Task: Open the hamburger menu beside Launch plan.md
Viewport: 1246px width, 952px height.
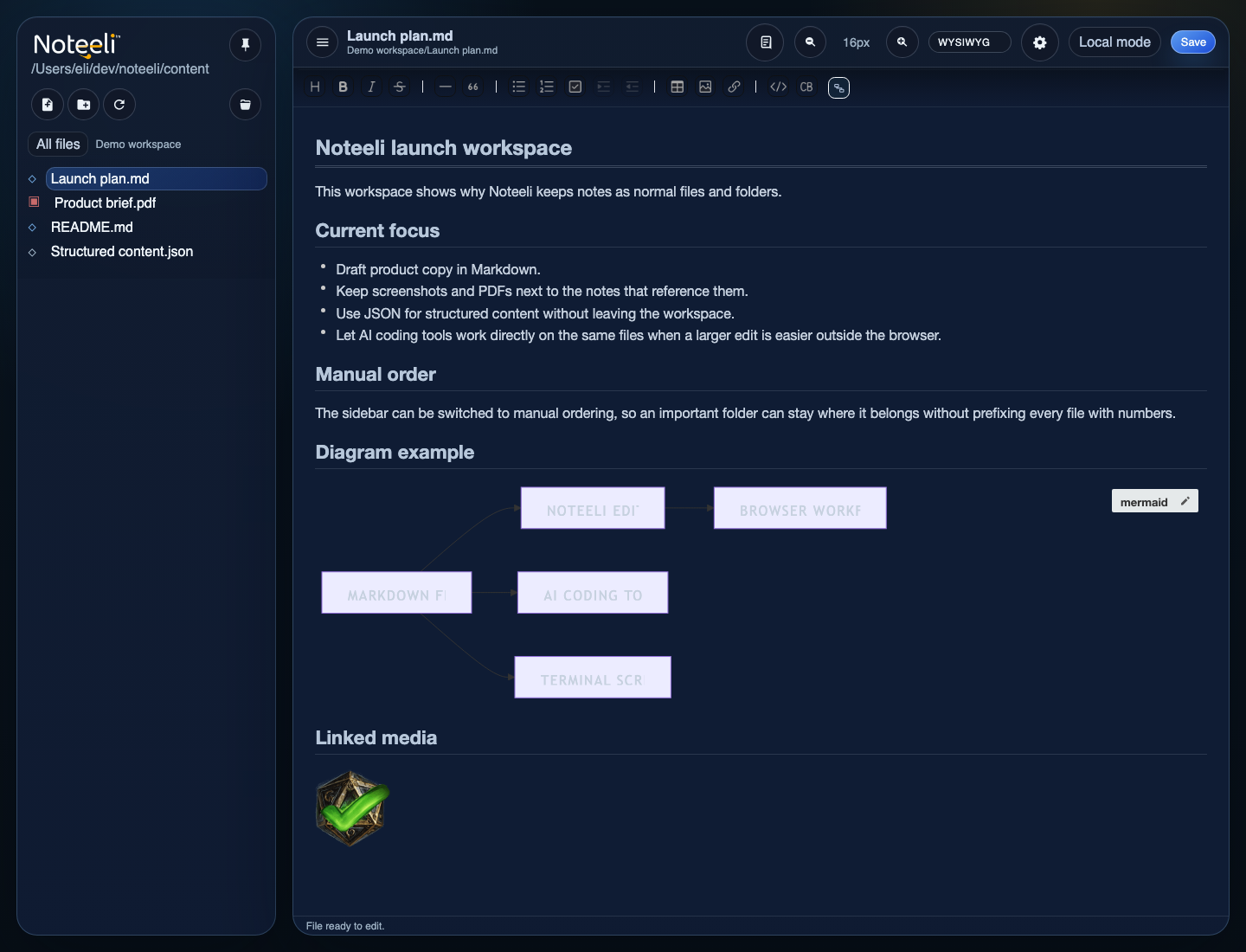Action: tap(322, 42)
